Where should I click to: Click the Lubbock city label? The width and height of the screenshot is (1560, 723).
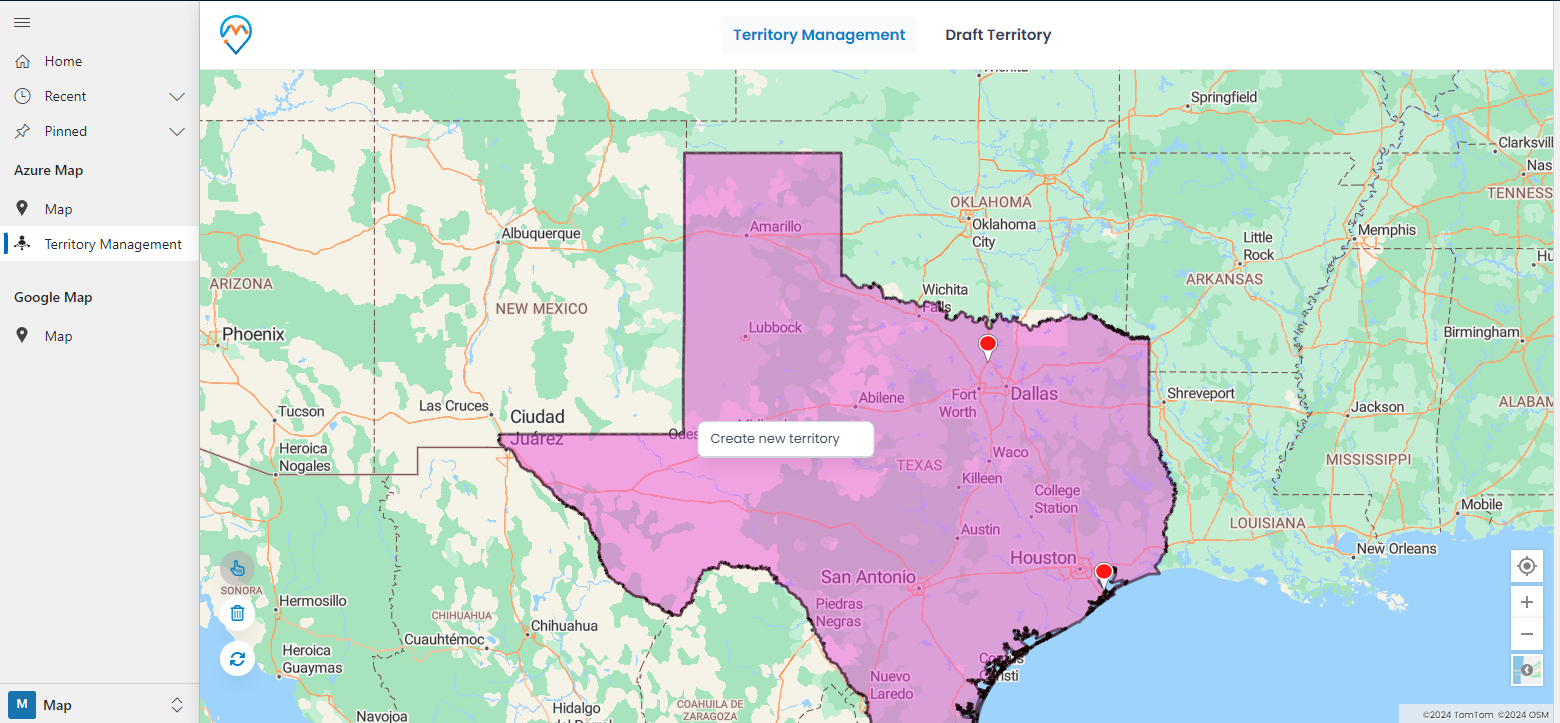pos(776,327)
